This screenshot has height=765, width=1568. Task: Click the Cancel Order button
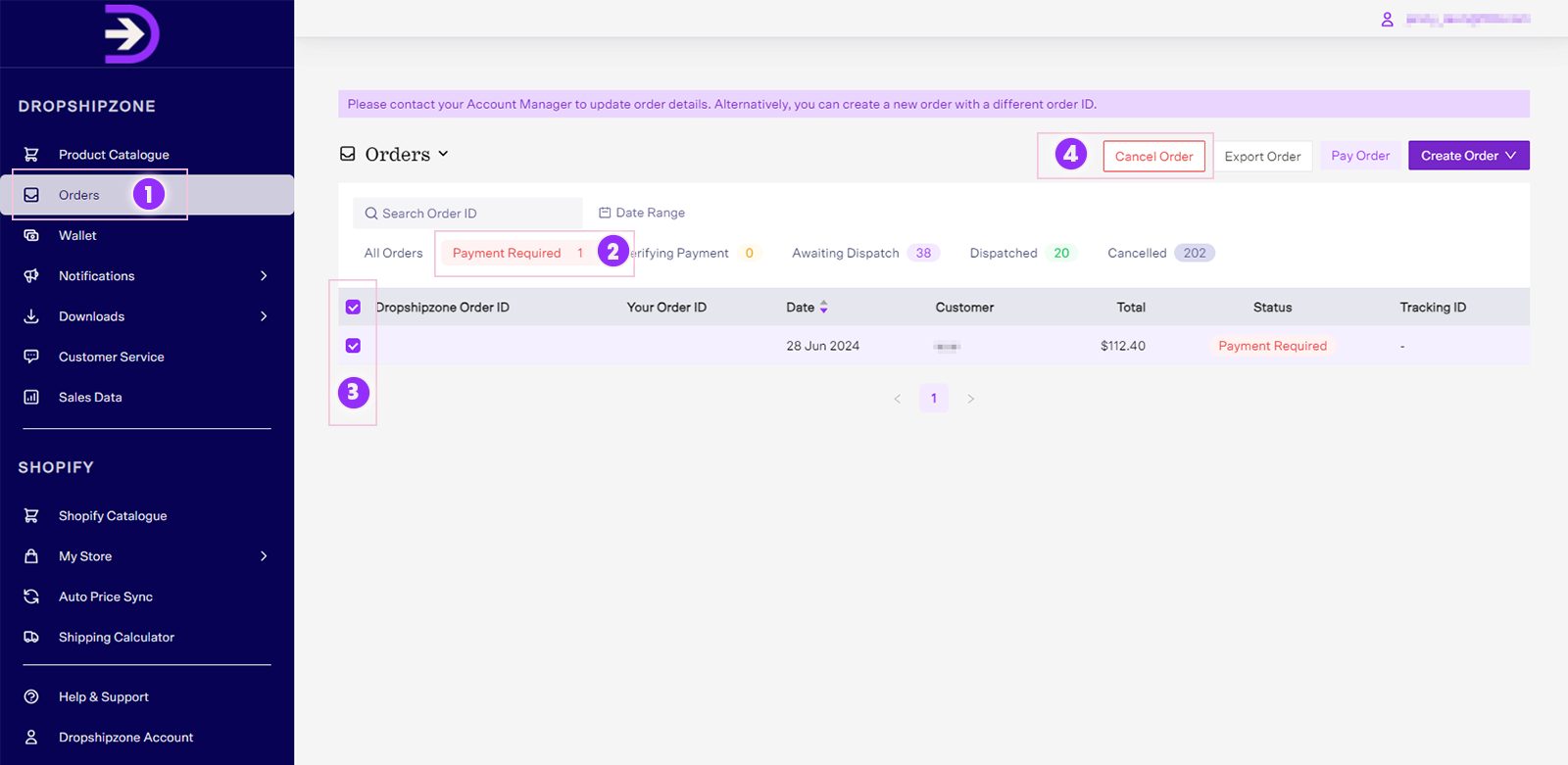1154,157
